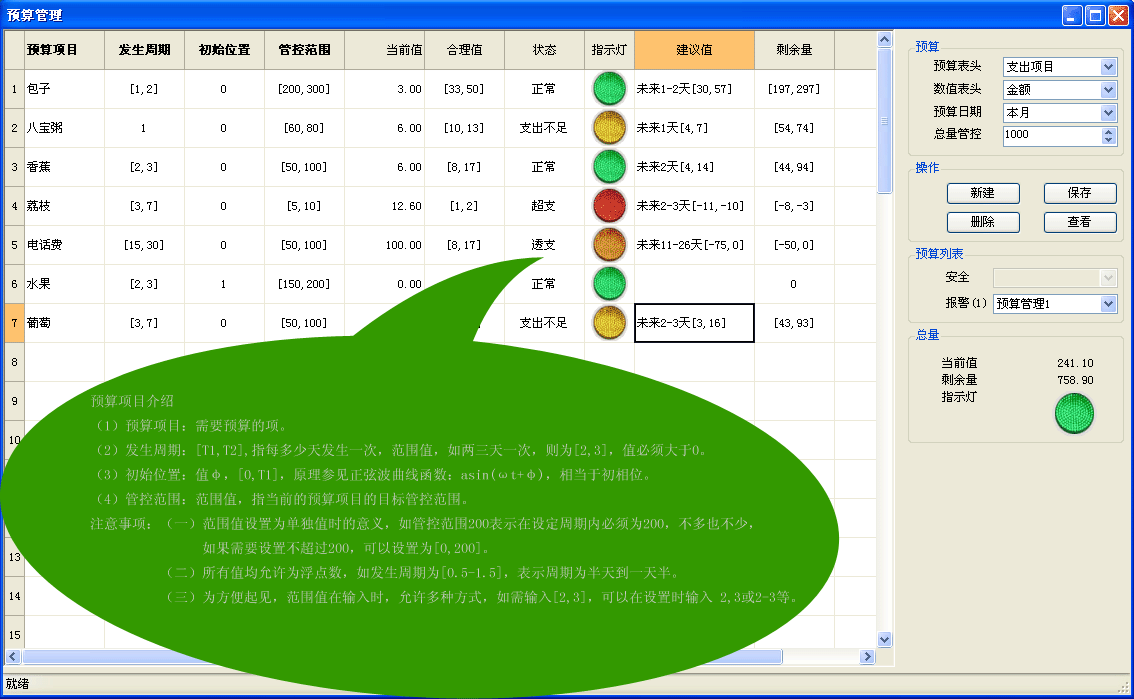
Task: Decrease the 总量管控 value with down arrow
Action: pyautogui.click(x=1109, y=140)
